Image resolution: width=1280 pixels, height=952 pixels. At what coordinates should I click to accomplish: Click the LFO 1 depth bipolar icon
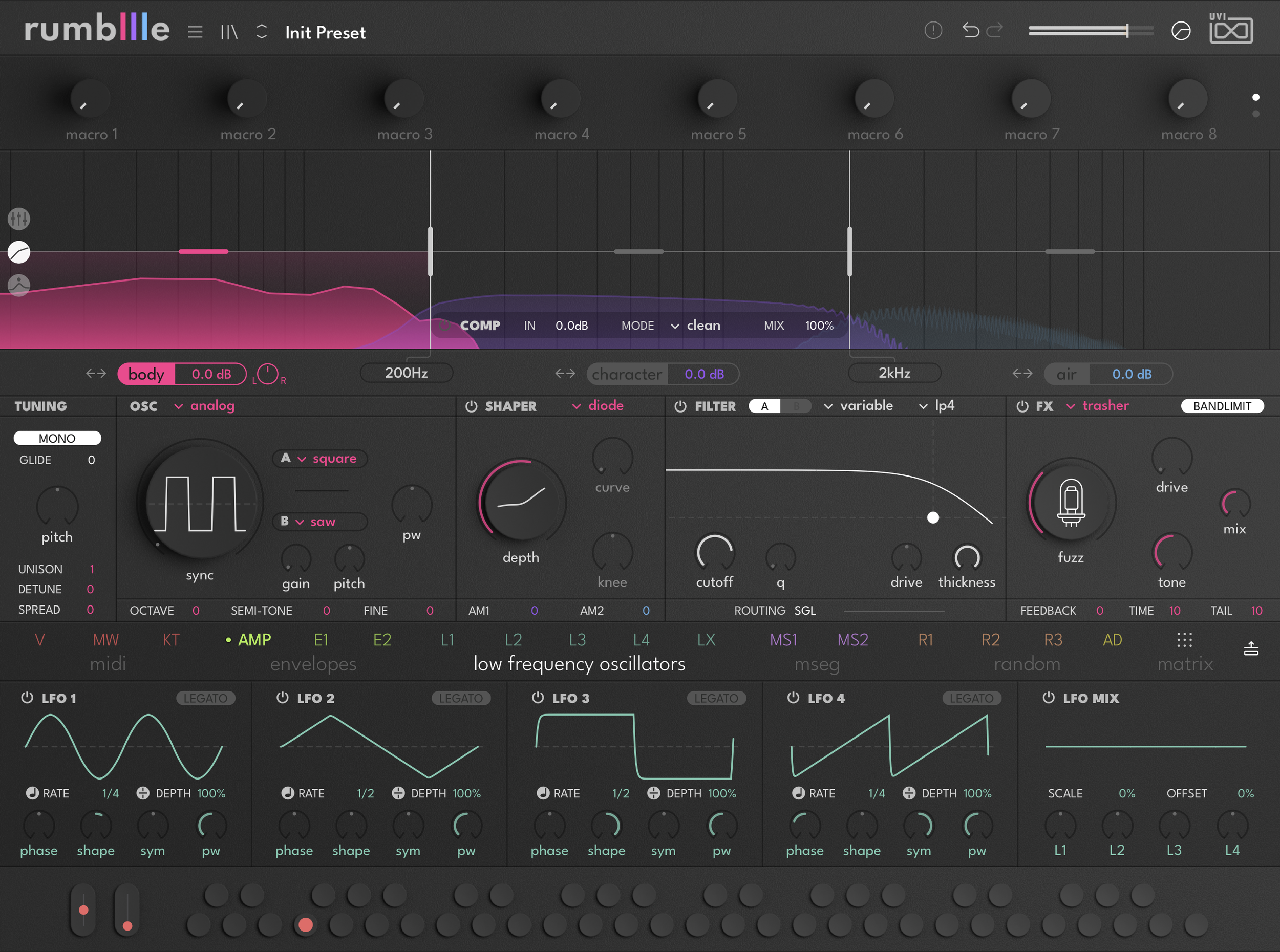(x=143, y=793)
